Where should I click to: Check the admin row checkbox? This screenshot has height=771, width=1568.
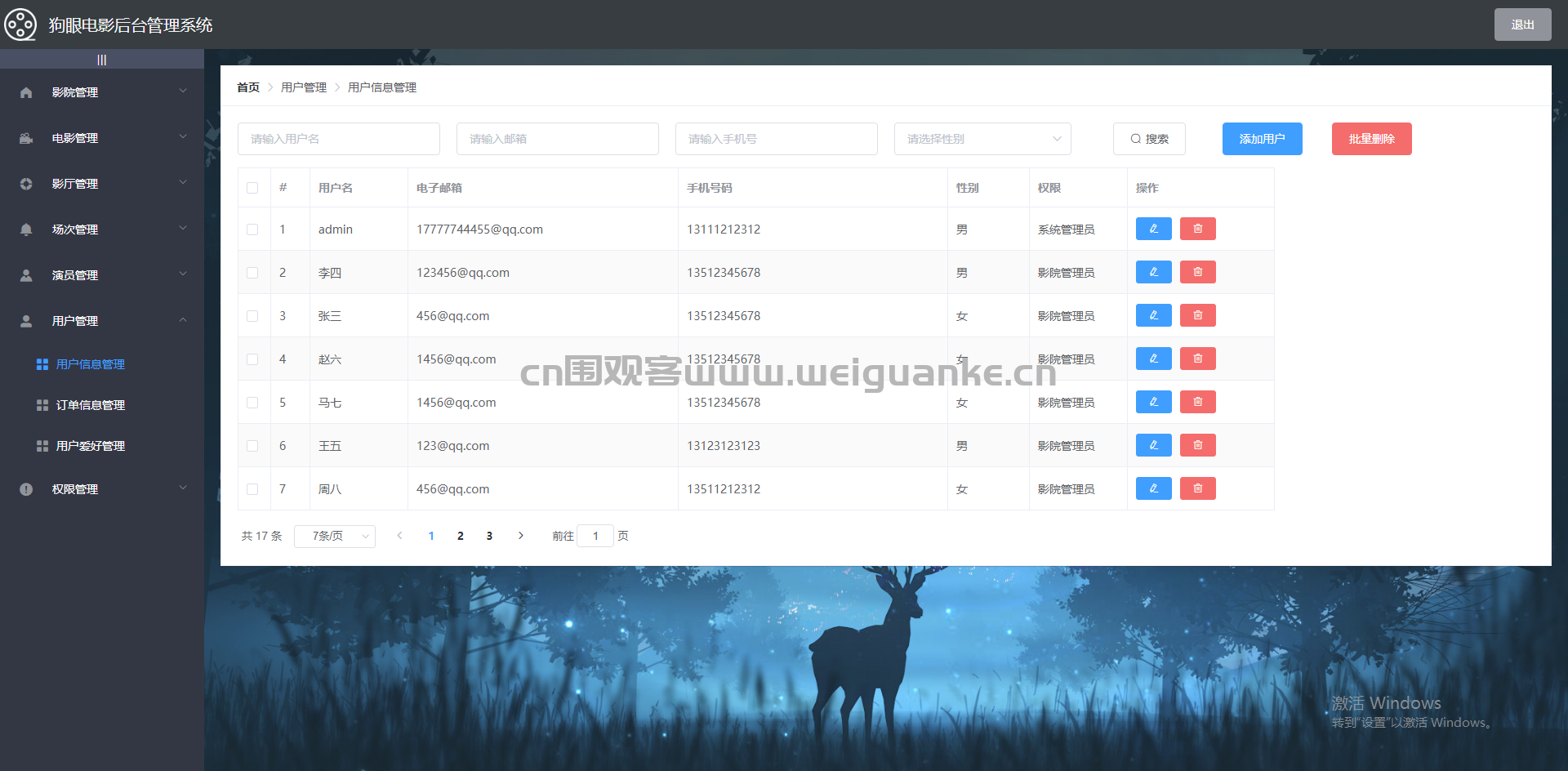click(252, 230)
